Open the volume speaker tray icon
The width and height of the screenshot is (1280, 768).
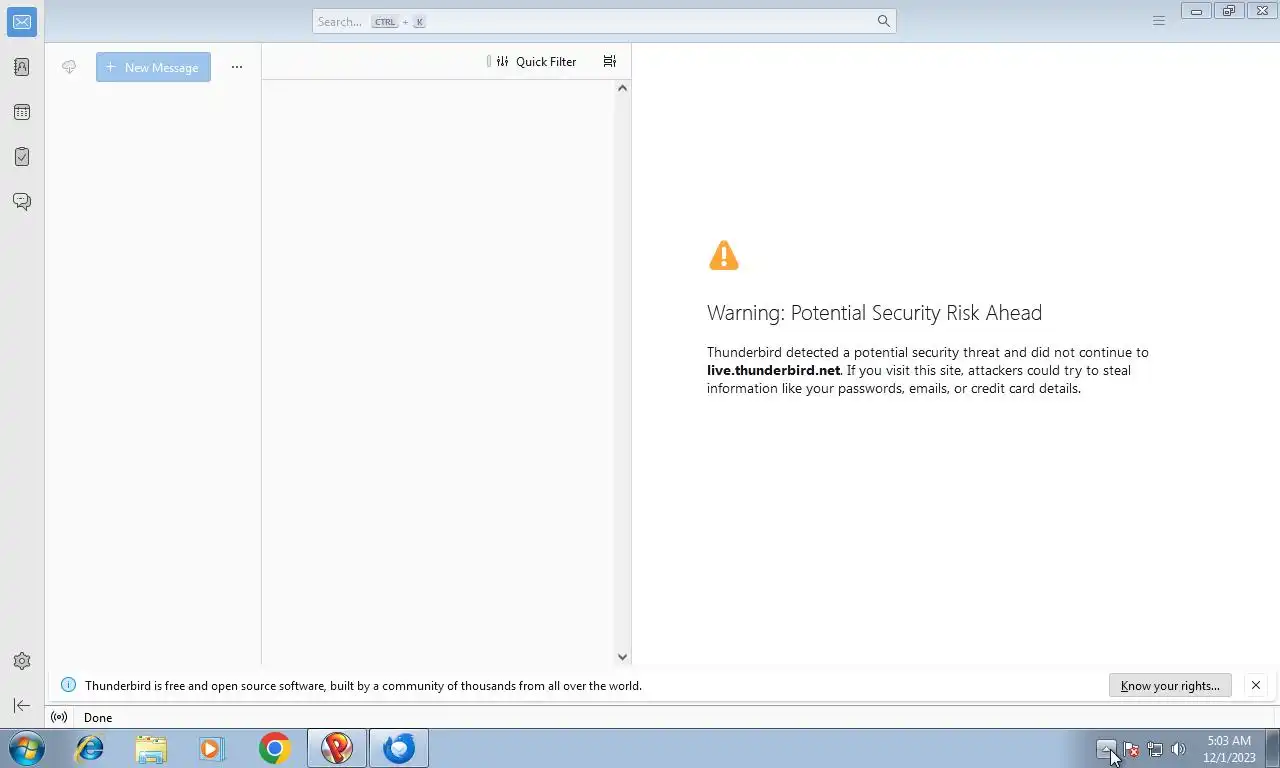coord(1178,749)
